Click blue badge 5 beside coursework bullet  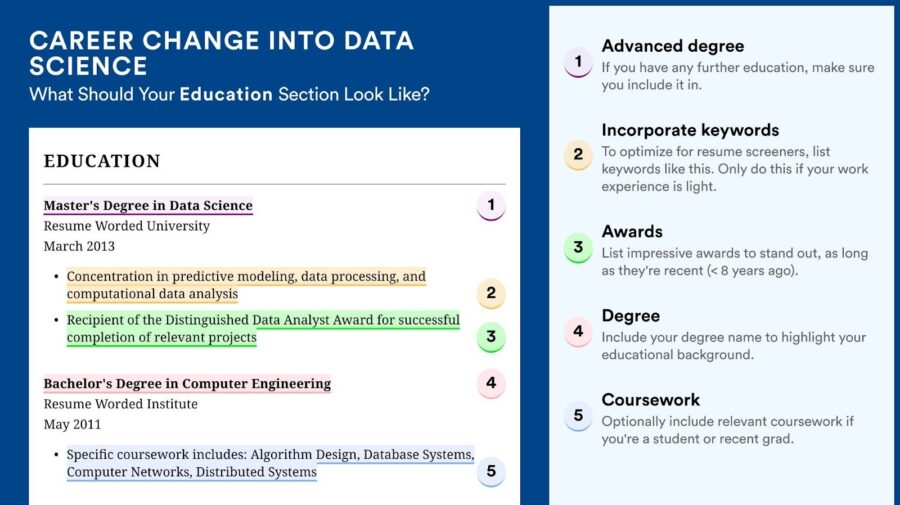[491, 471]
